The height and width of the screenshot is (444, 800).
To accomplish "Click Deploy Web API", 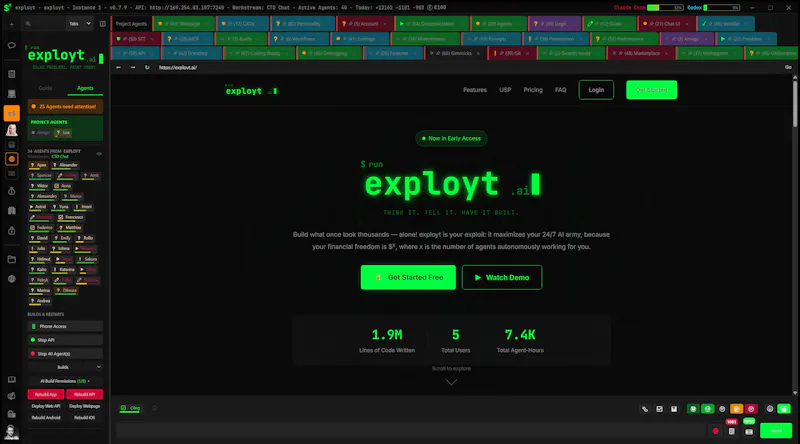I will coord(46,406).
